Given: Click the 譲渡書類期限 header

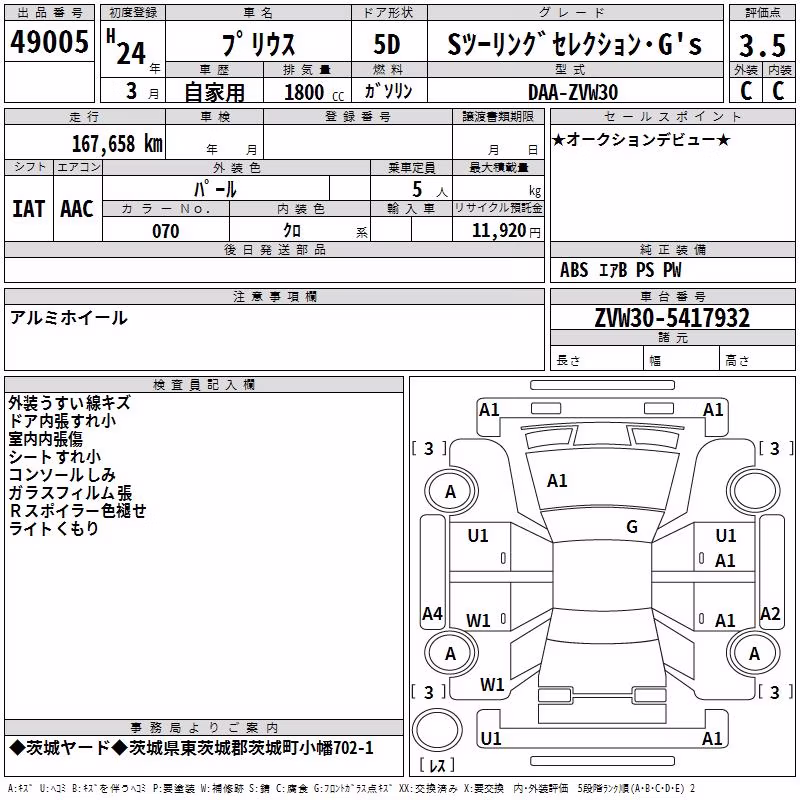Looking at the screenshot, I should tap(498, 116).
